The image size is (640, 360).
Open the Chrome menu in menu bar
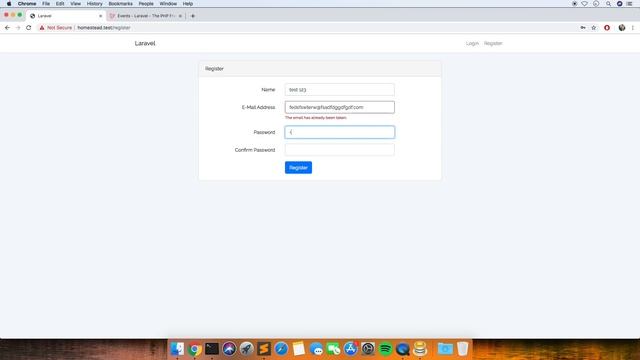27,4
